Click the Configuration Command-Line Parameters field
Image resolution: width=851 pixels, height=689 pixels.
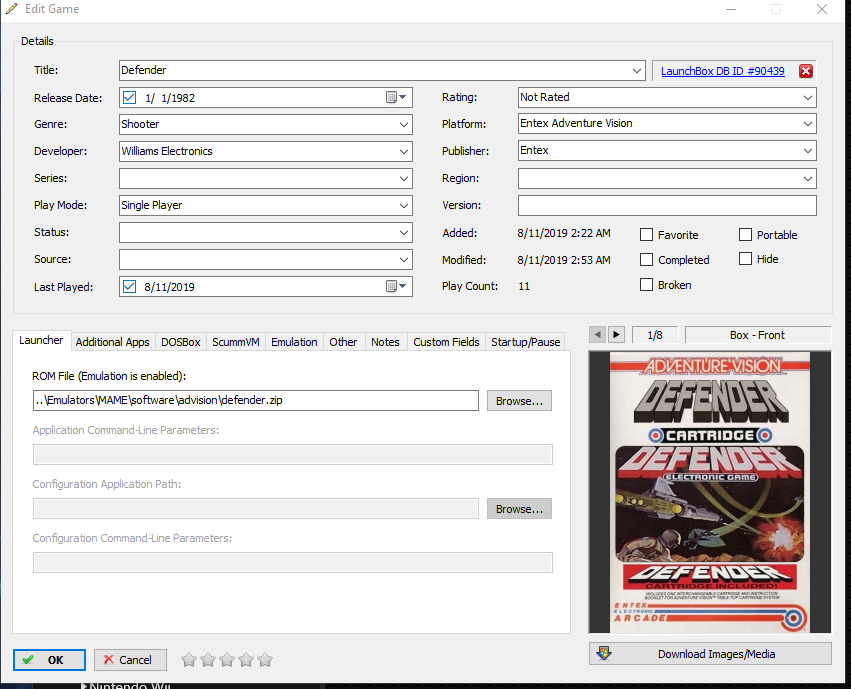pyautogui.click(x=293, y=562)
